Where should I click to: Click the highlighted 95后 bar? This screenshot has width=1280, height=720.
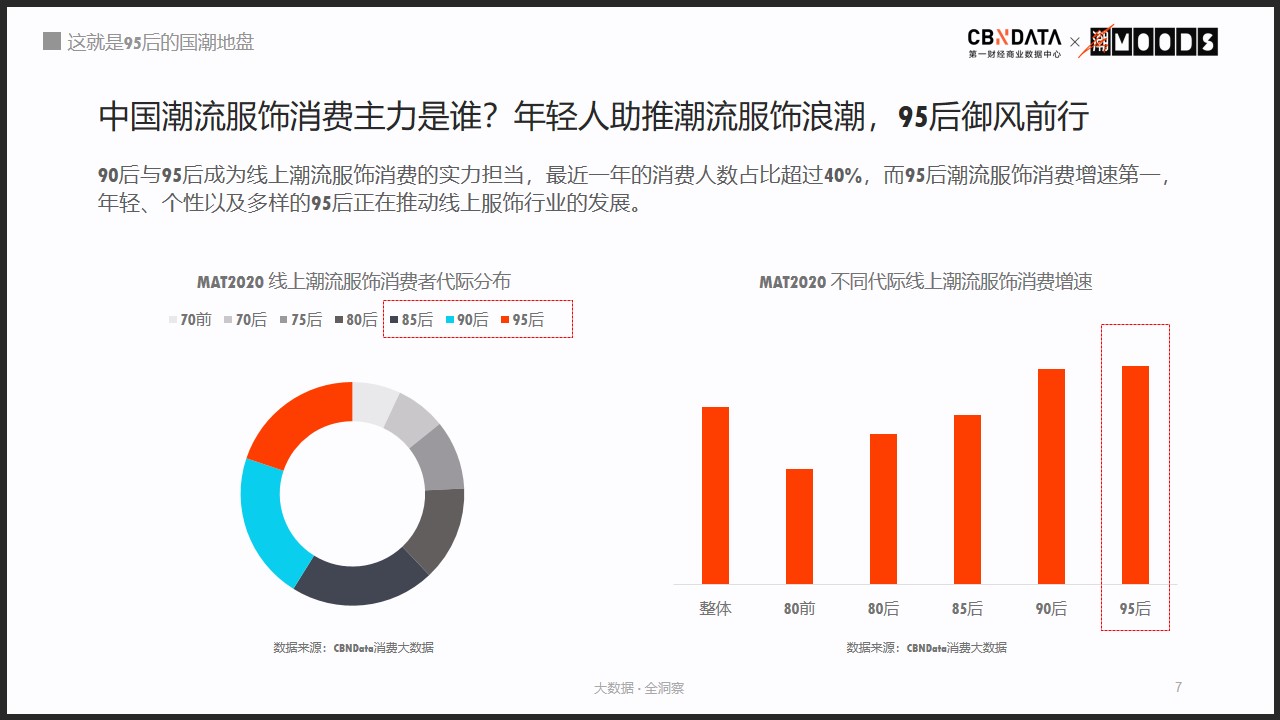click(x=1135, y=475)
